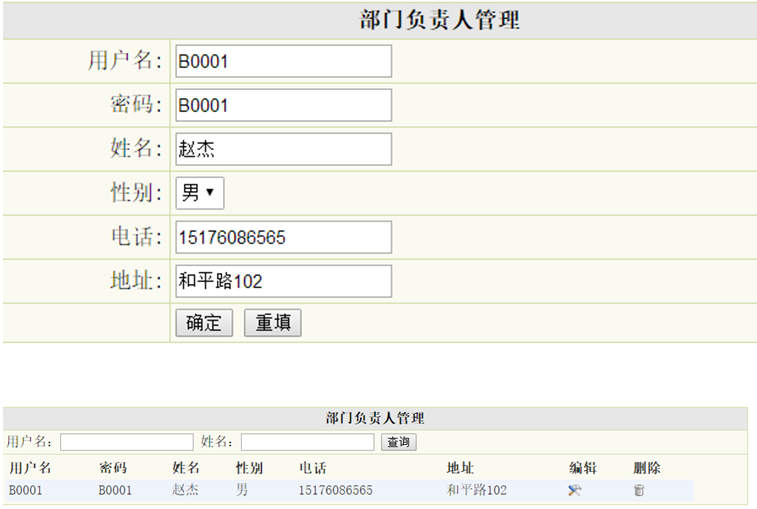Screen dimensions: 757x509
Task: Click the small 部门负责人管理 list title
Action: click(x=375, y=418)
